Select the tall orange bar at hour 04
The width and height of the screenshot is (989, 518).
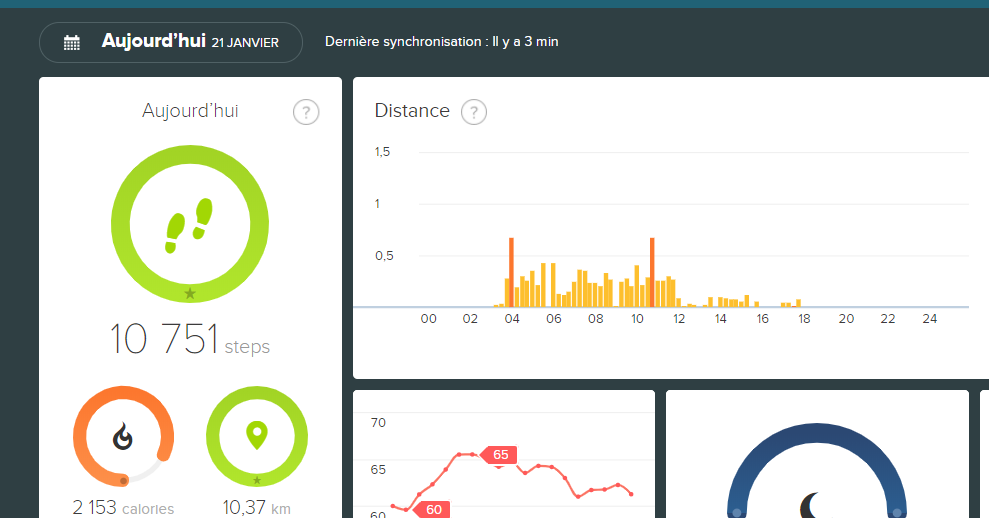[511, 273]
